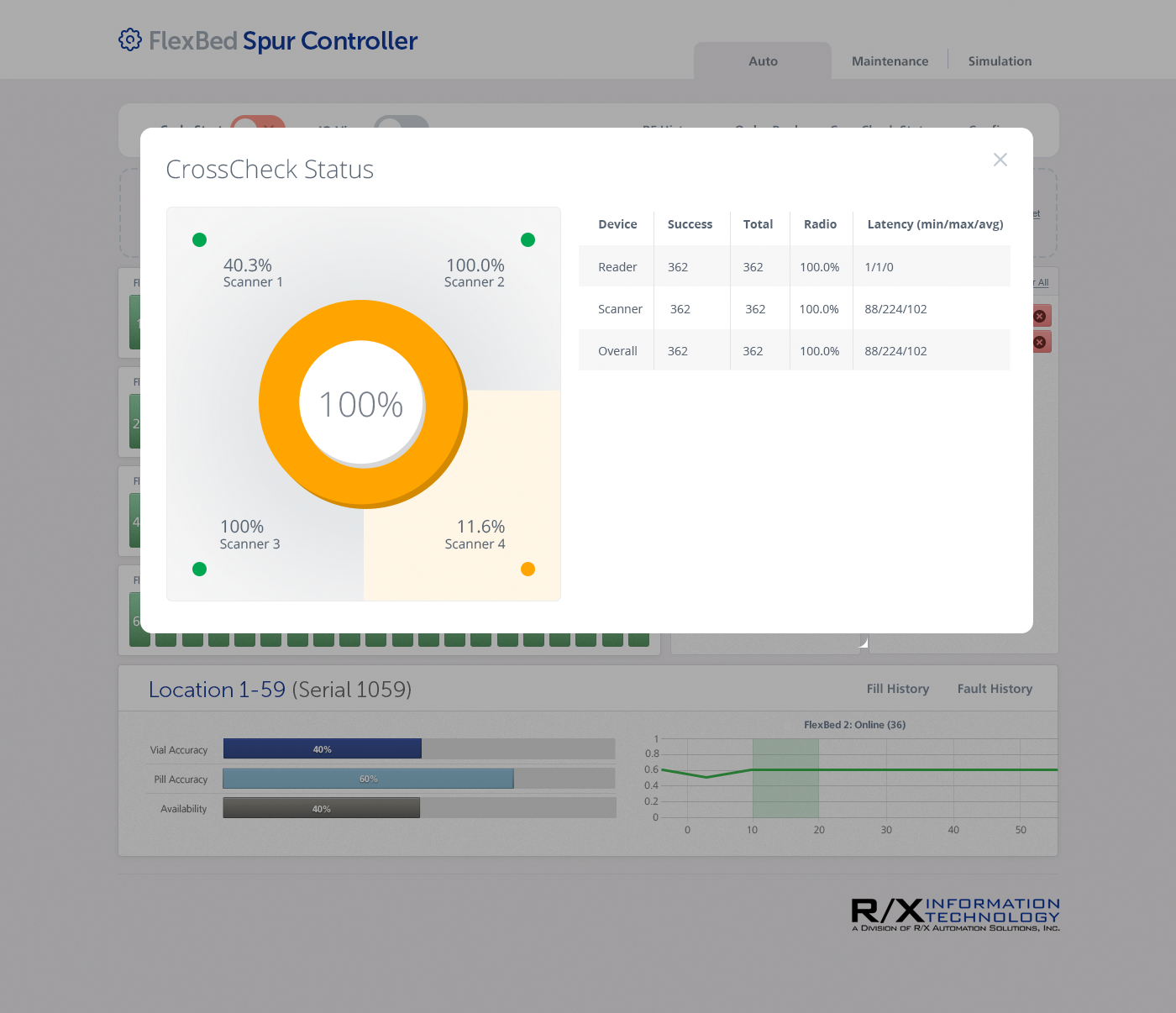Viewport: 1176px width, 1013px height.
Task: Click the 'Pill Accuracy' label
Action: 181,779
